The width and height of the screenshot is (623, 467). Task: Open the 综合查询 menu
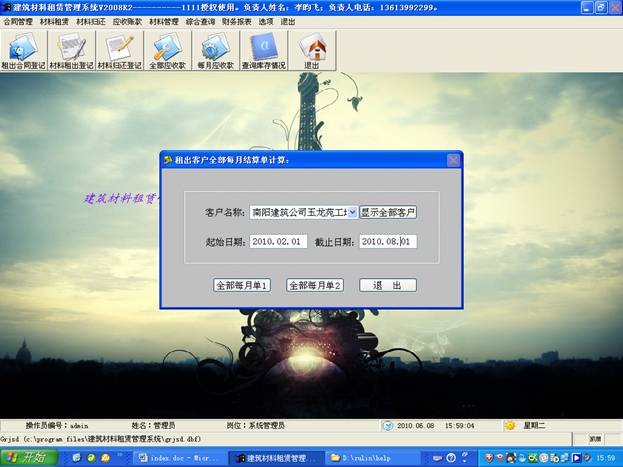[201, 21]
